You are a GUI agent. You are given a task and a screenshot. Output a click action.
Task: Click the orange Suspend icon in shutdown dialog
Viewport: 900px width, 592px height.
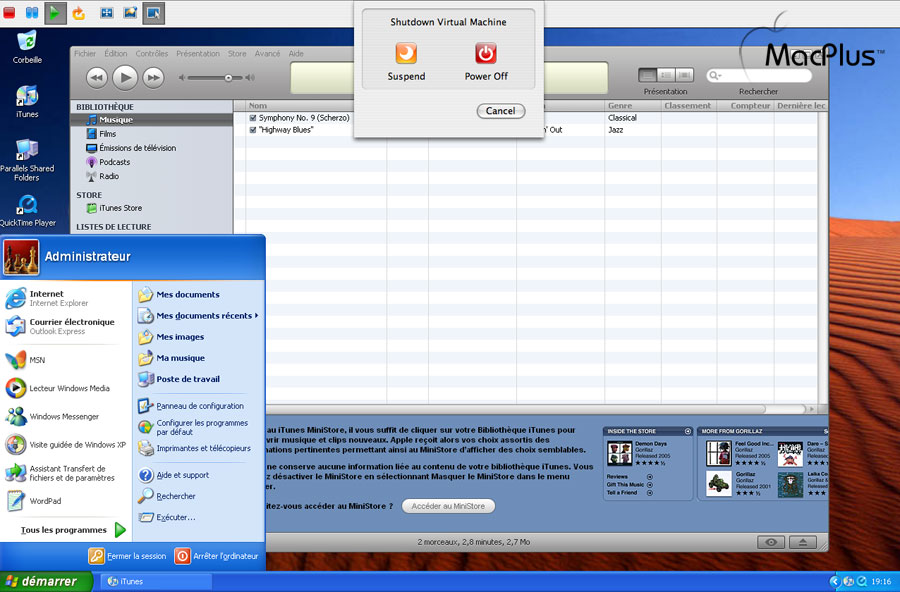[x=406, y=53]
